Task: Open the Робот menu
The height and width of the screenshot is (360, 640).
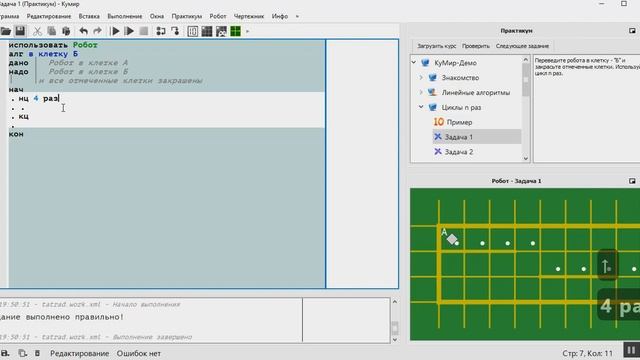Action: click(x=218, y=16)
